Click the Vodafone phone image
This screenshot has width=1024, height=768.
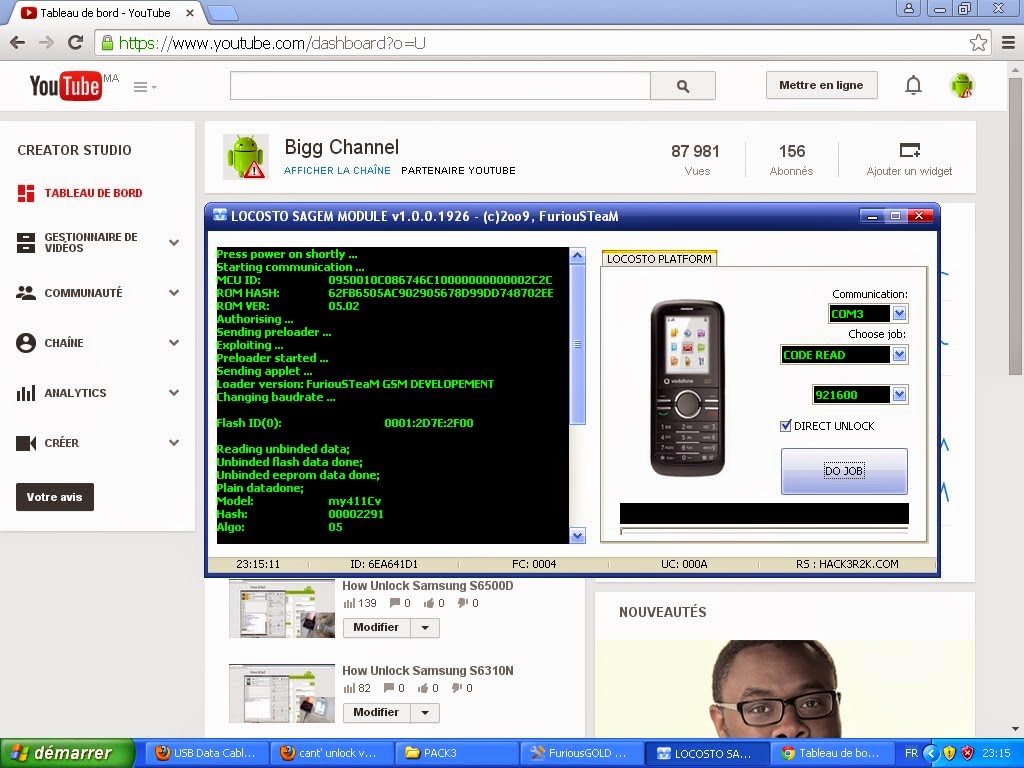point(687,388)
